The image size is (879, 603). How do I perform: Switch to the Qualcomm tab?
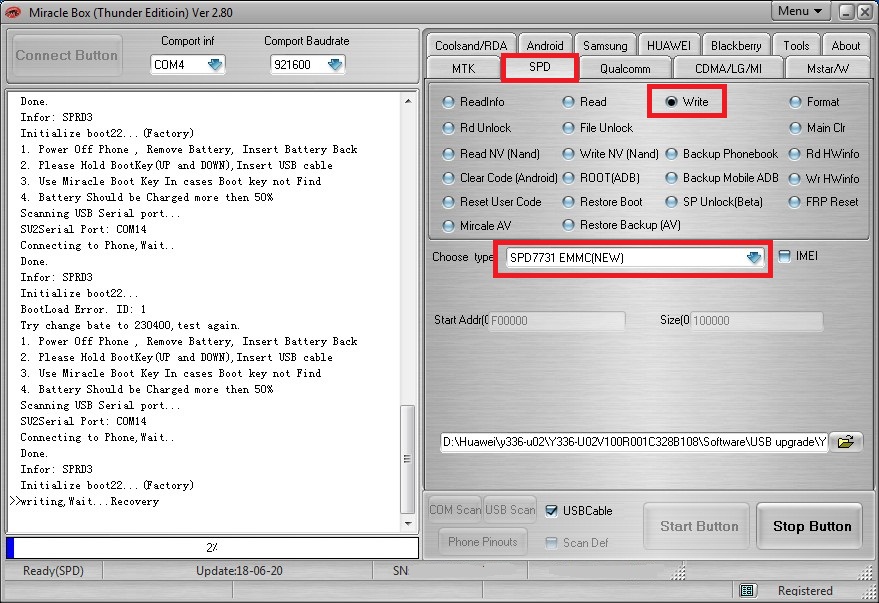click(x=625, y=68)
